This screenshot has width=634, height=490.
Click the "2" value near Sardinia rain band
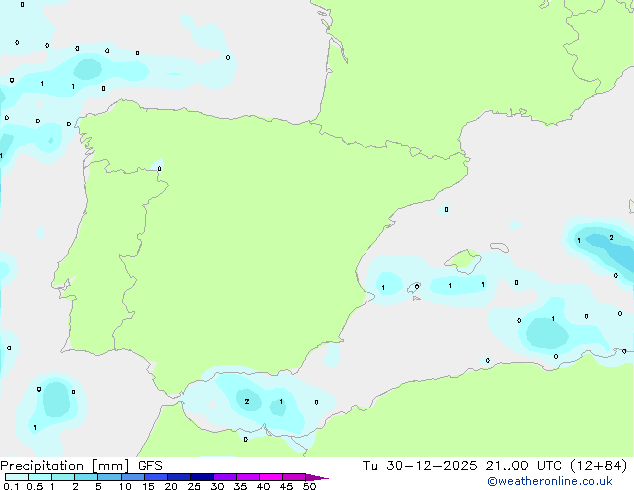click(x=611, y=238)
